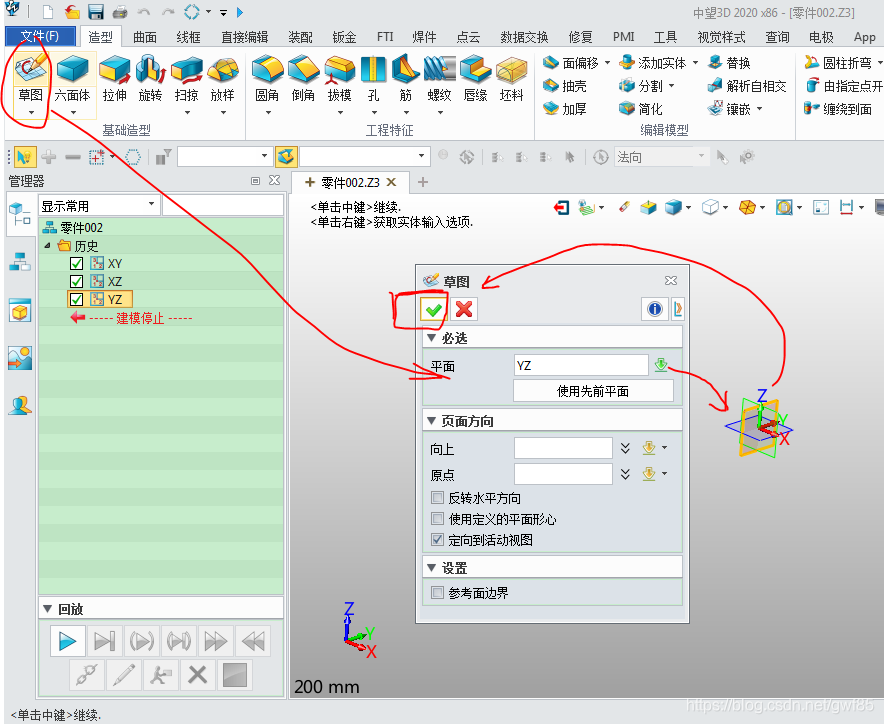The image size is (884, 724).
Task: Uncheck 定向到活动视图 checkbox
Action: pos(437,540)
